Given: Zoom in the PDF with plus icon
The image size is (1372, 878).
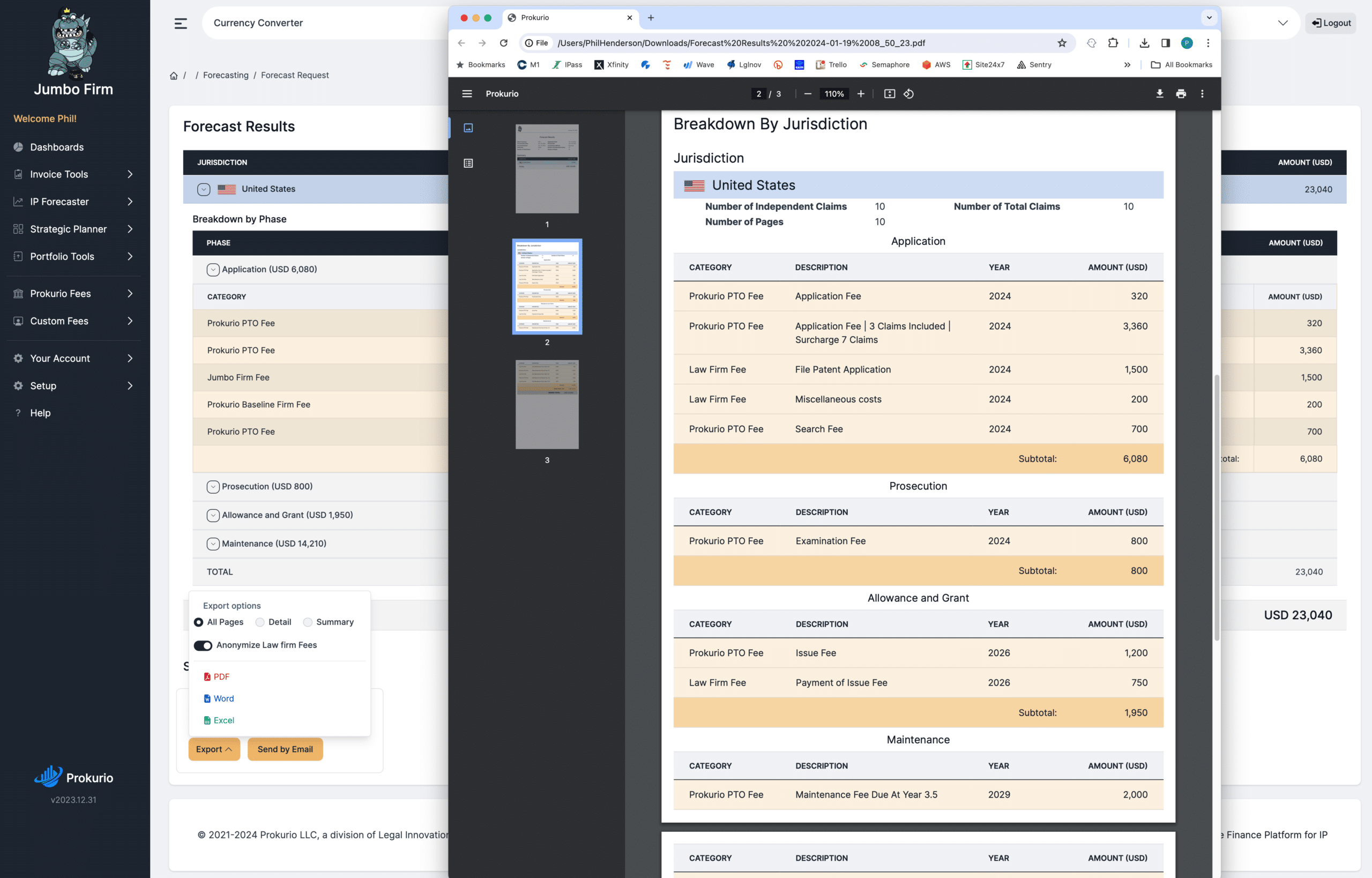Looking at the screenshot, I should pos(861,93).
